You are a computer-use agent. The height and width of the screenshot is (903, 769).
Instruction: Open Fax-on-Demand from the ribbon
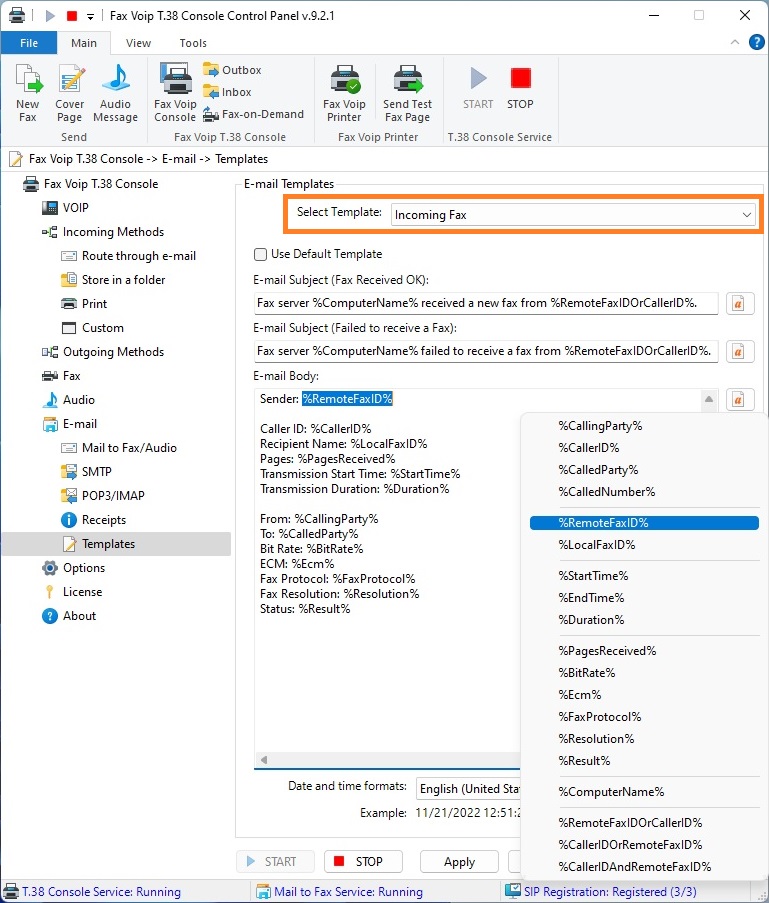(253, 114)
